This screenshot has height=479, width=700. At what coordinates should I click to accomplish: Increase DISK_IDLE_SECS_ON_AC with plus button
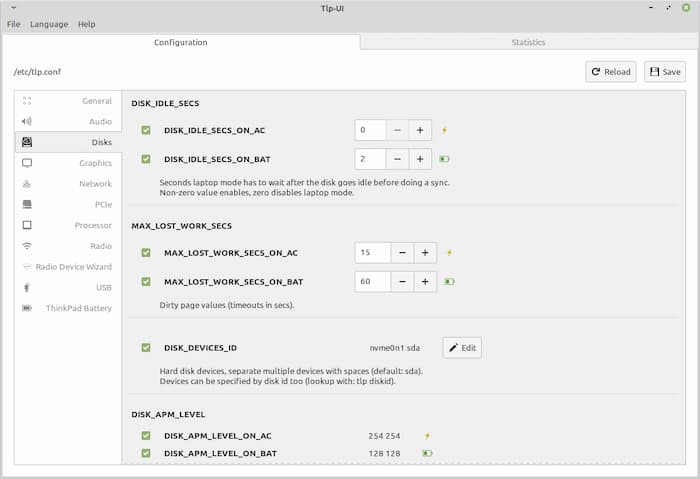(x=421, y=130)
